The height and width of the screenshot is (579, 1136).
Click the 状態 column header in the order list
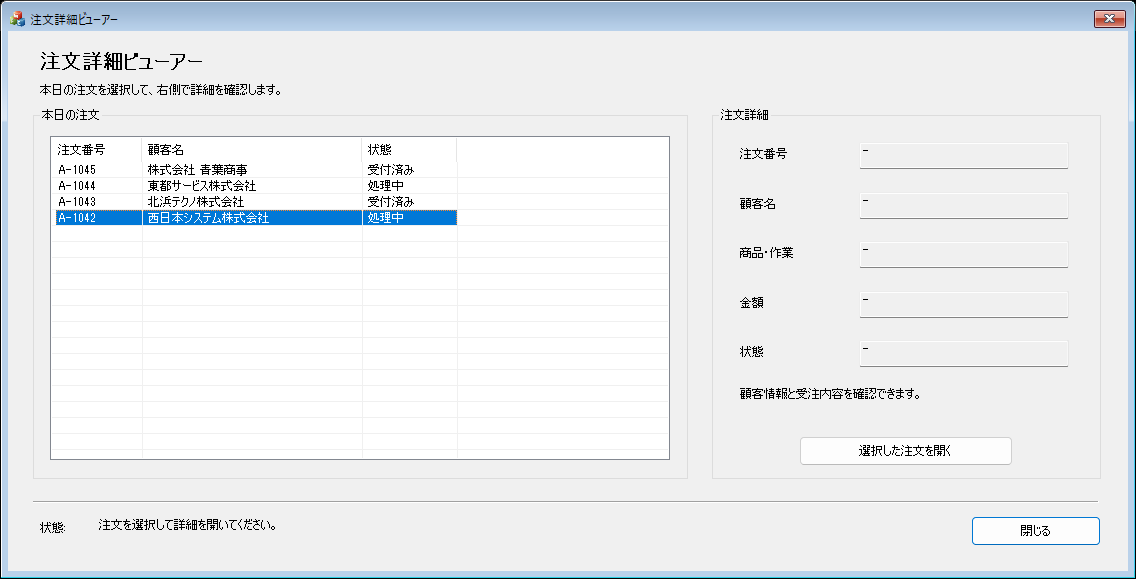tap(409, 150)
